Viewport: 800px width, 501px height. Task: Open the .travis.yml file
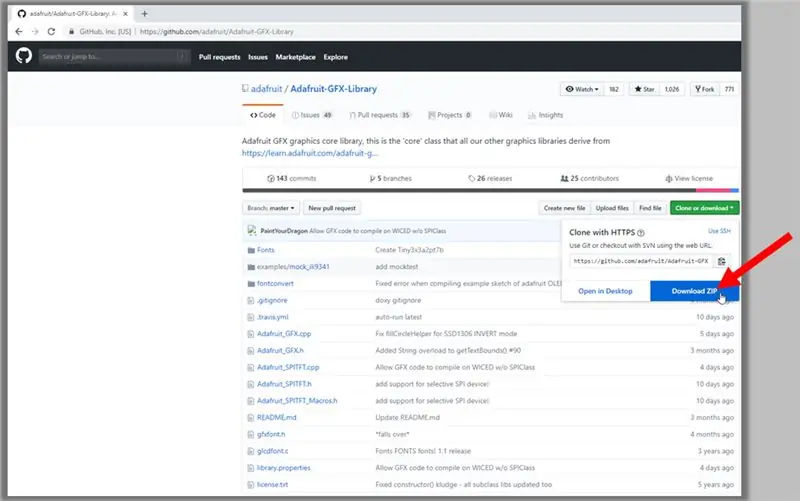point(272,317)
